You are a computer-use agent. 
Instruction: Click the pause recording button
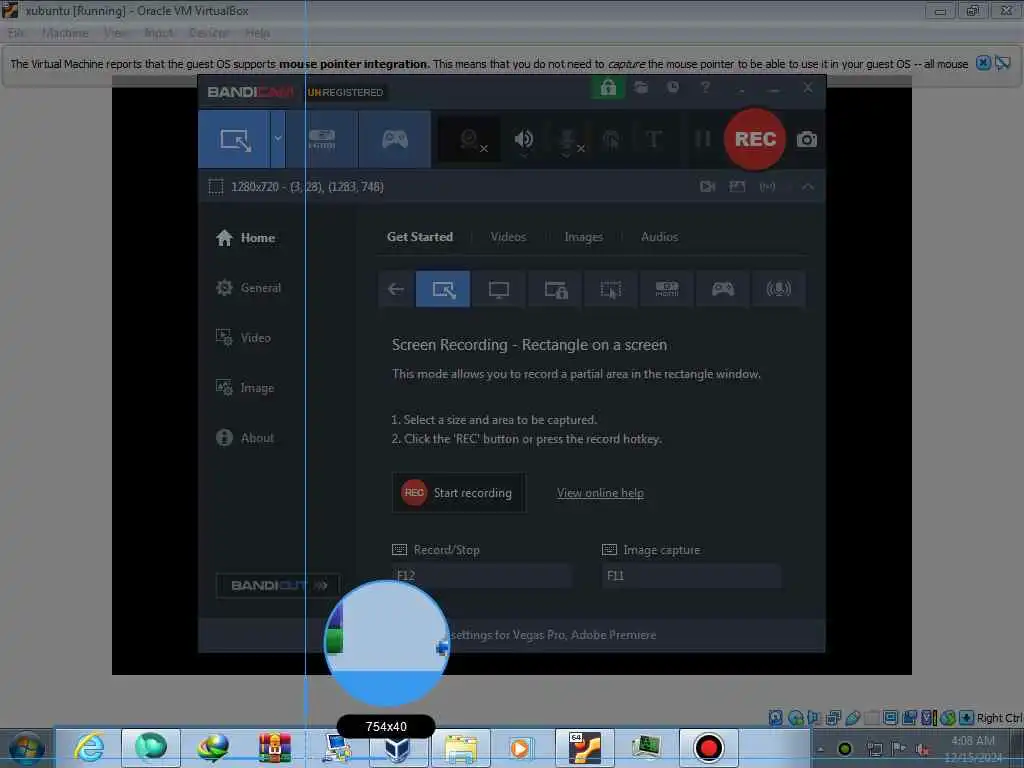pyautogui.click(x=703, y=139)
